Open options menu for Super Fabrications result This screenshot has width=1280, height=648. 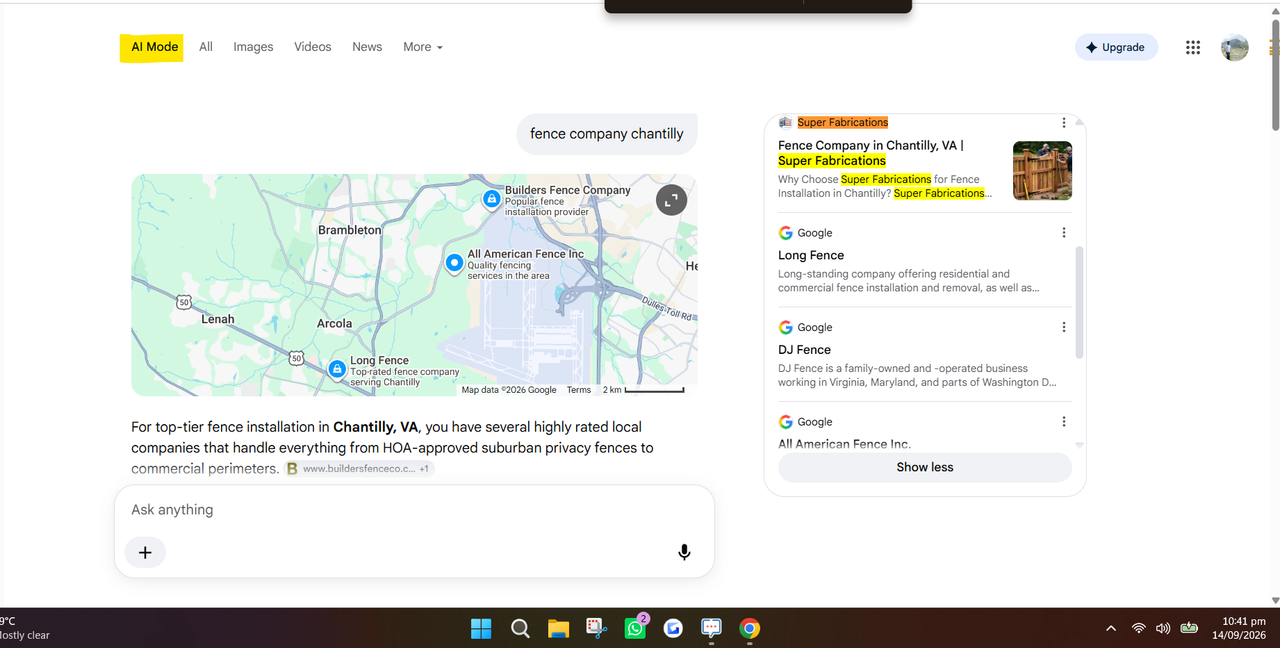click(x=1064, y=123)
